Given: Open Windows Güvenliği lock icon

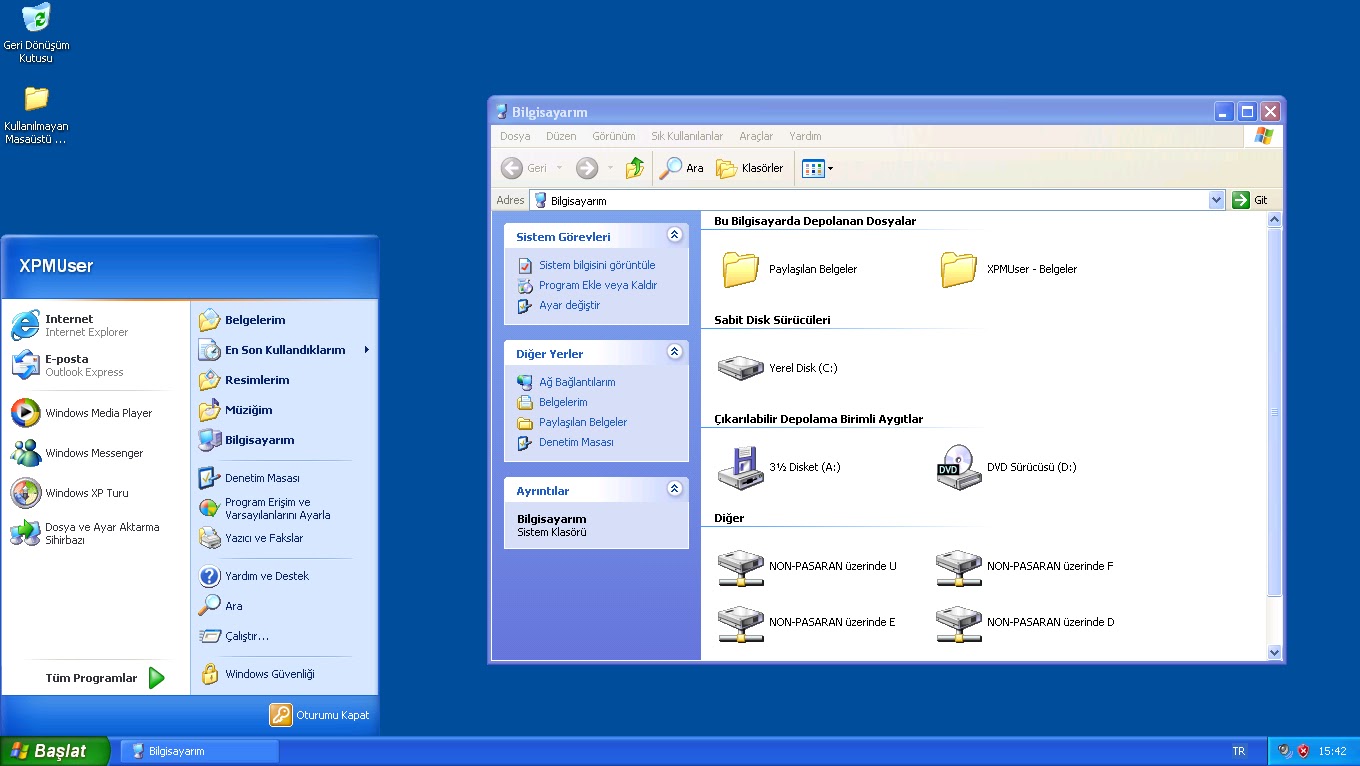Looking at the screenshot, I should 209,674.
